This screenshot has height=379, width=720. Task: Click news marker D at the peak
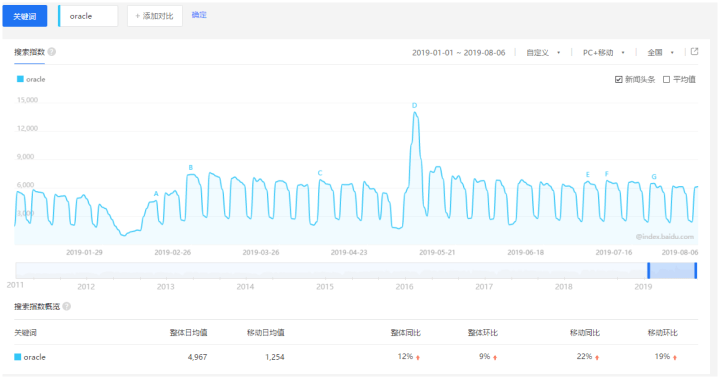(x=415, y=105)
